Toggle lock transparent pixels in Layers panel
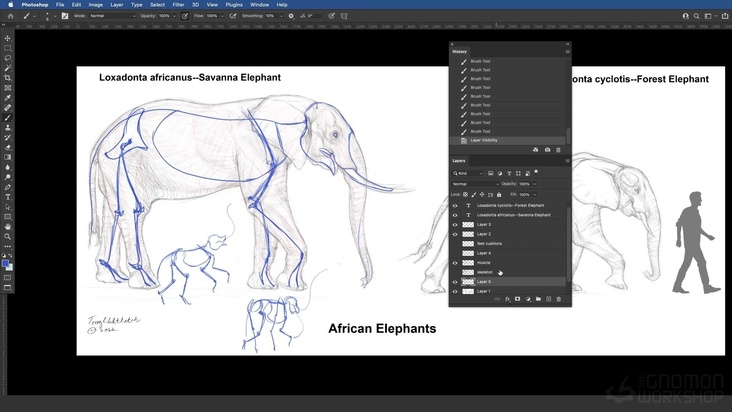 coord(465,195)
